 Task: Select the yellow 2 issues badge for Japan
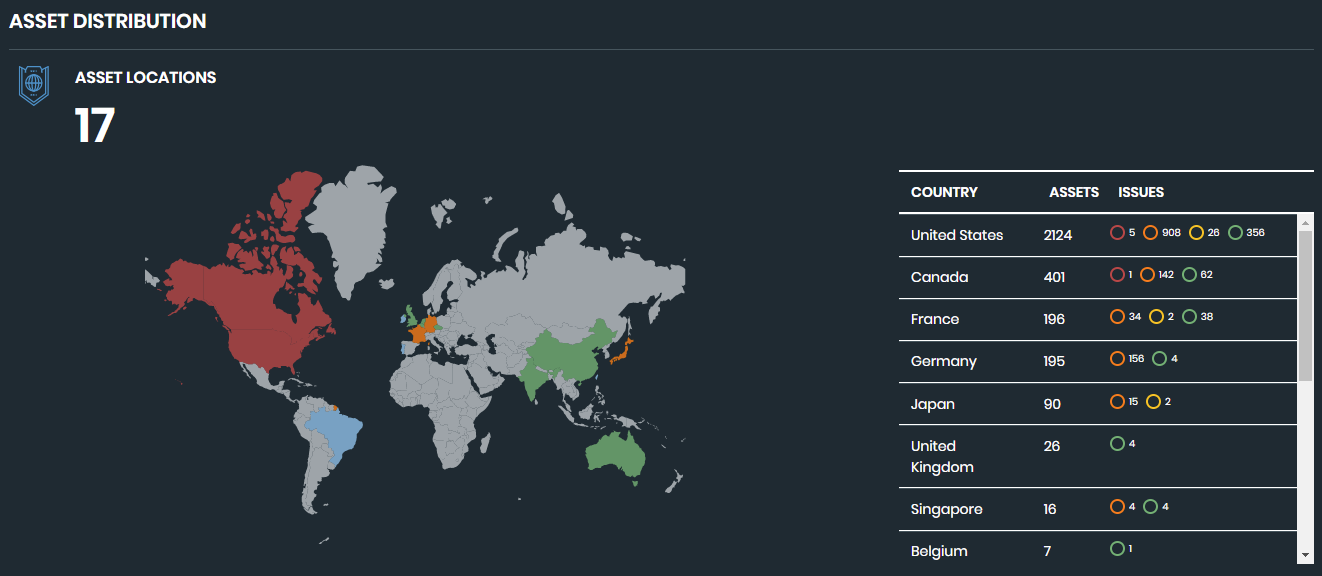point(1154,399)
